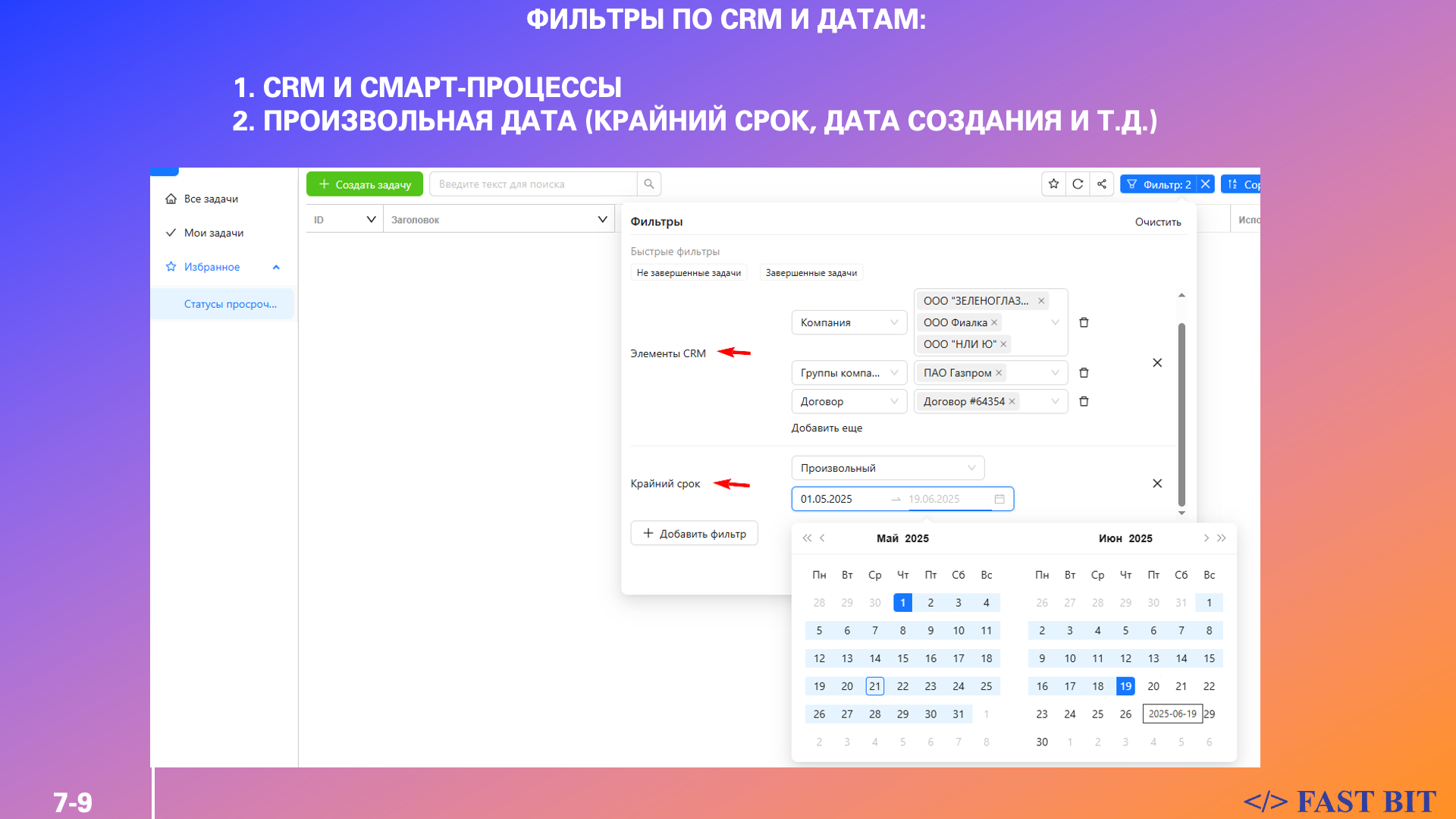Open the Группы компаний type dropdown
This screenshot has height=819, width=1456.
pos(849,372)
